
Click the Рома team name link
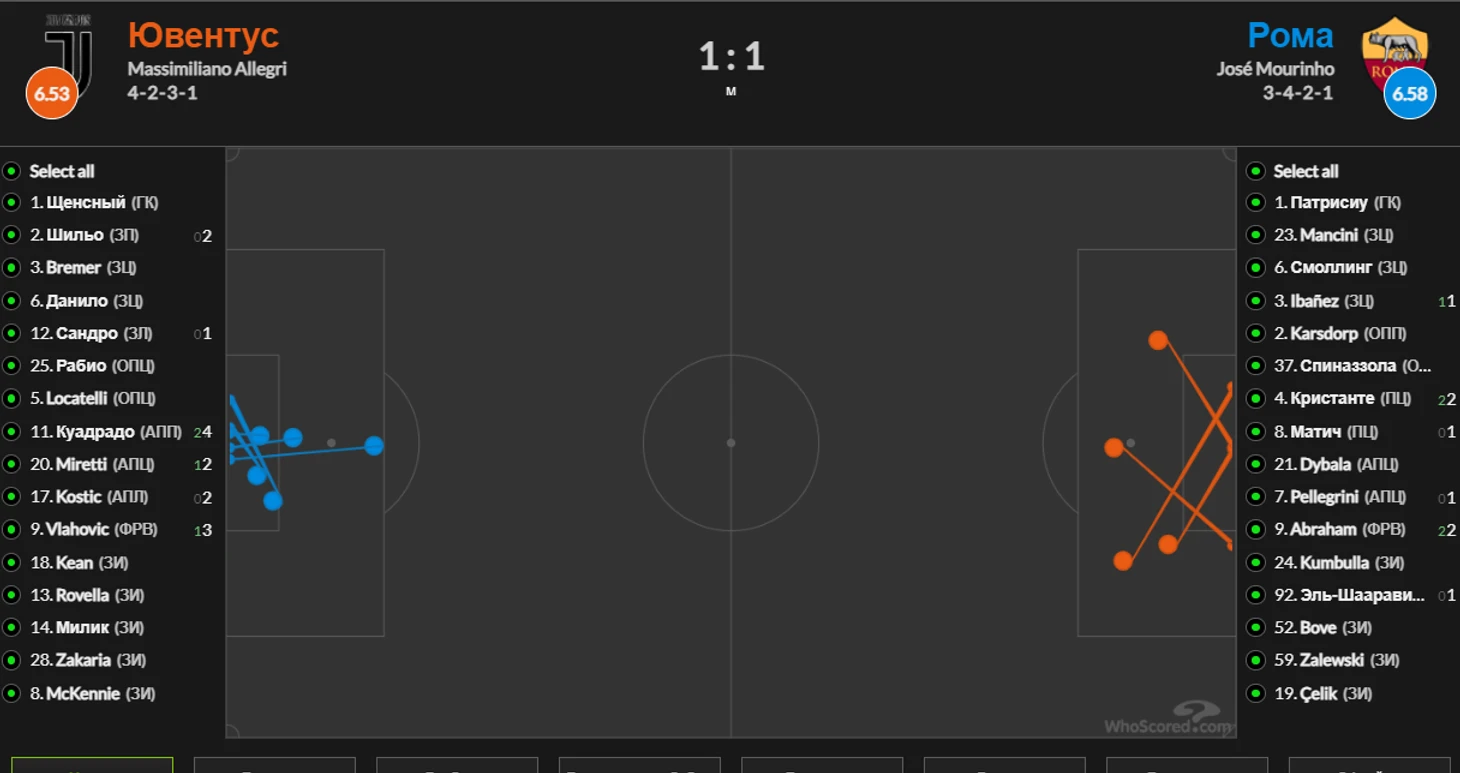pos(1290,35)
